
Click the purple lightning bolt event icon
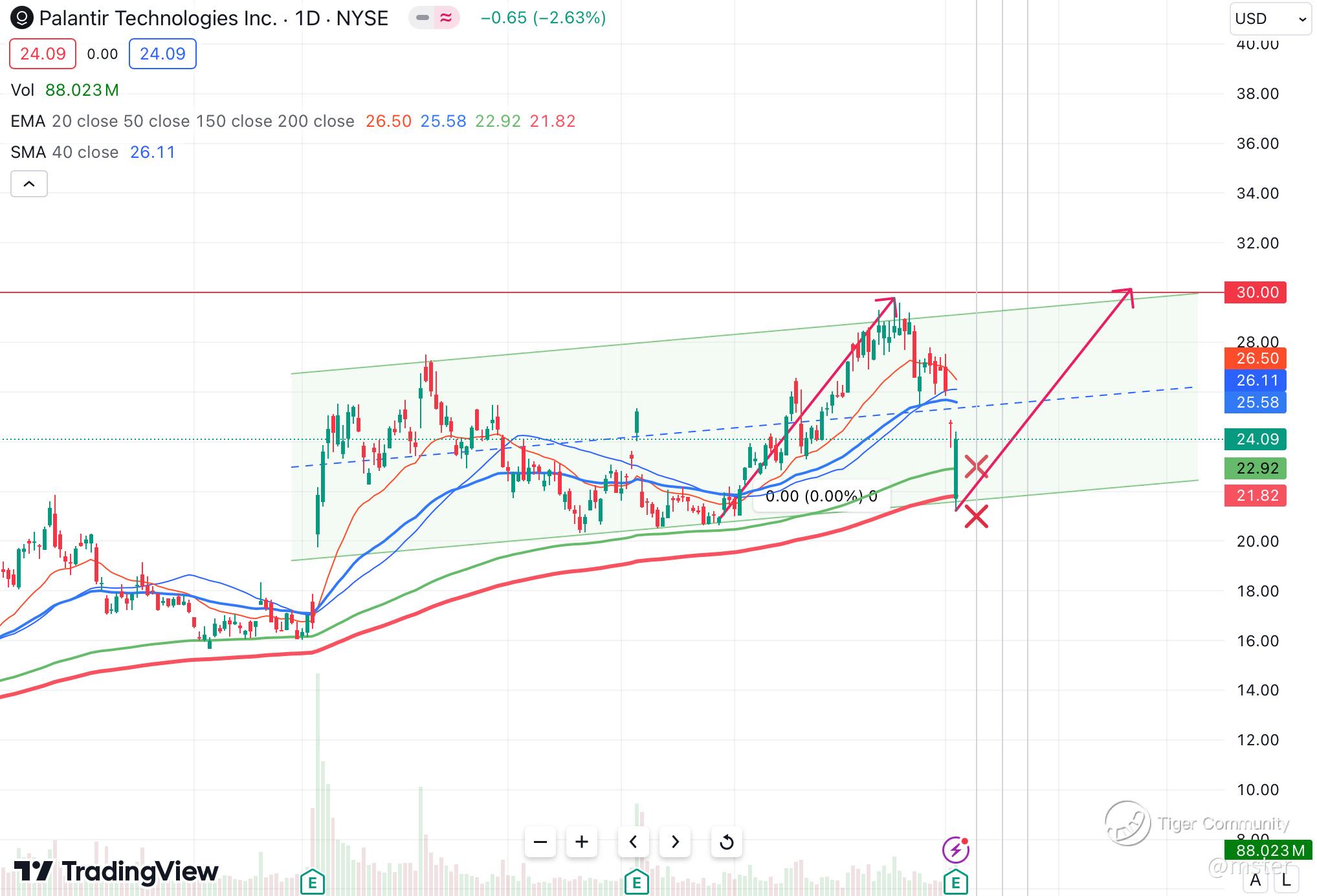[955, 850]
